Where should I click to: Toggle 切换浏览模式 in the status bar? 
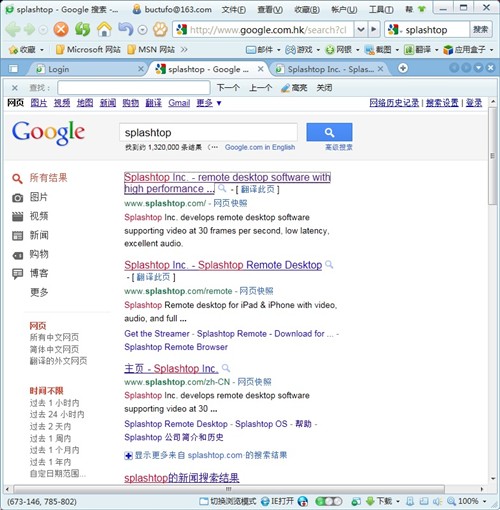click(x=228, y=501)
